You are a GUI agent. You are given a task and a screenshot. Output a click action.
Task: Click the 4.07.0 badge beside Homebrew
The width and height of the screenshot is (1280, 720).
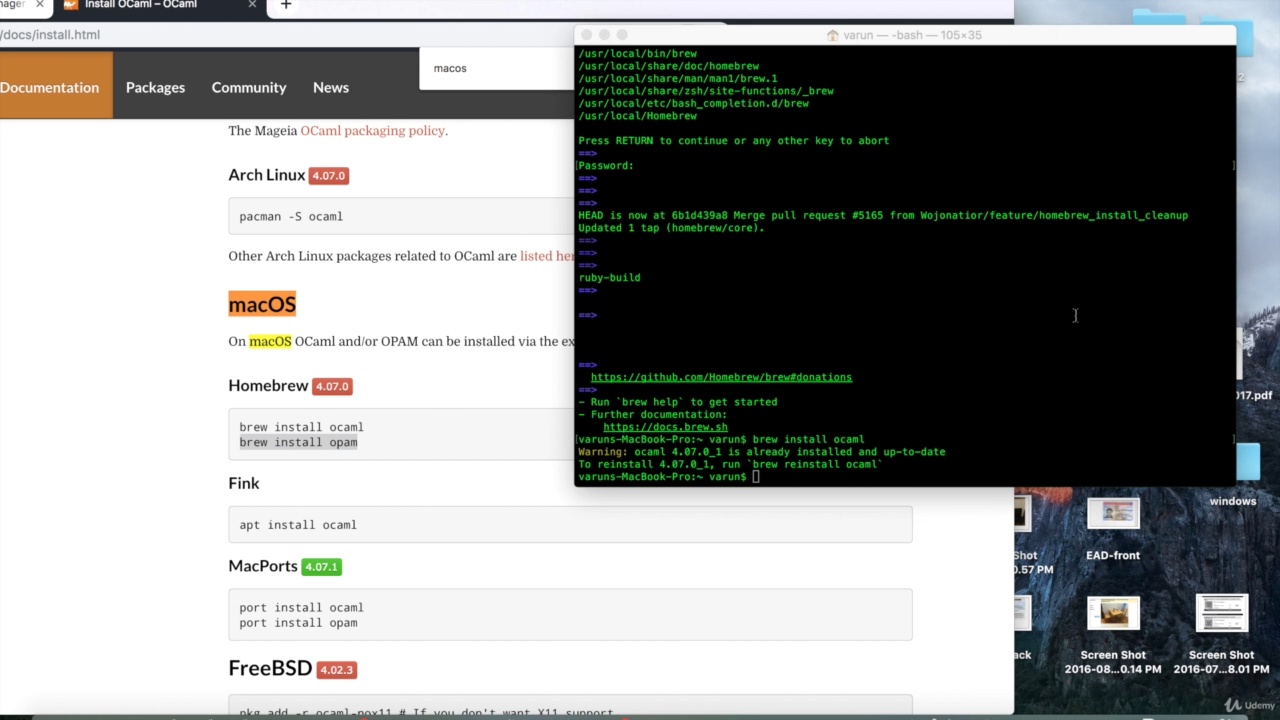[332, 387]
